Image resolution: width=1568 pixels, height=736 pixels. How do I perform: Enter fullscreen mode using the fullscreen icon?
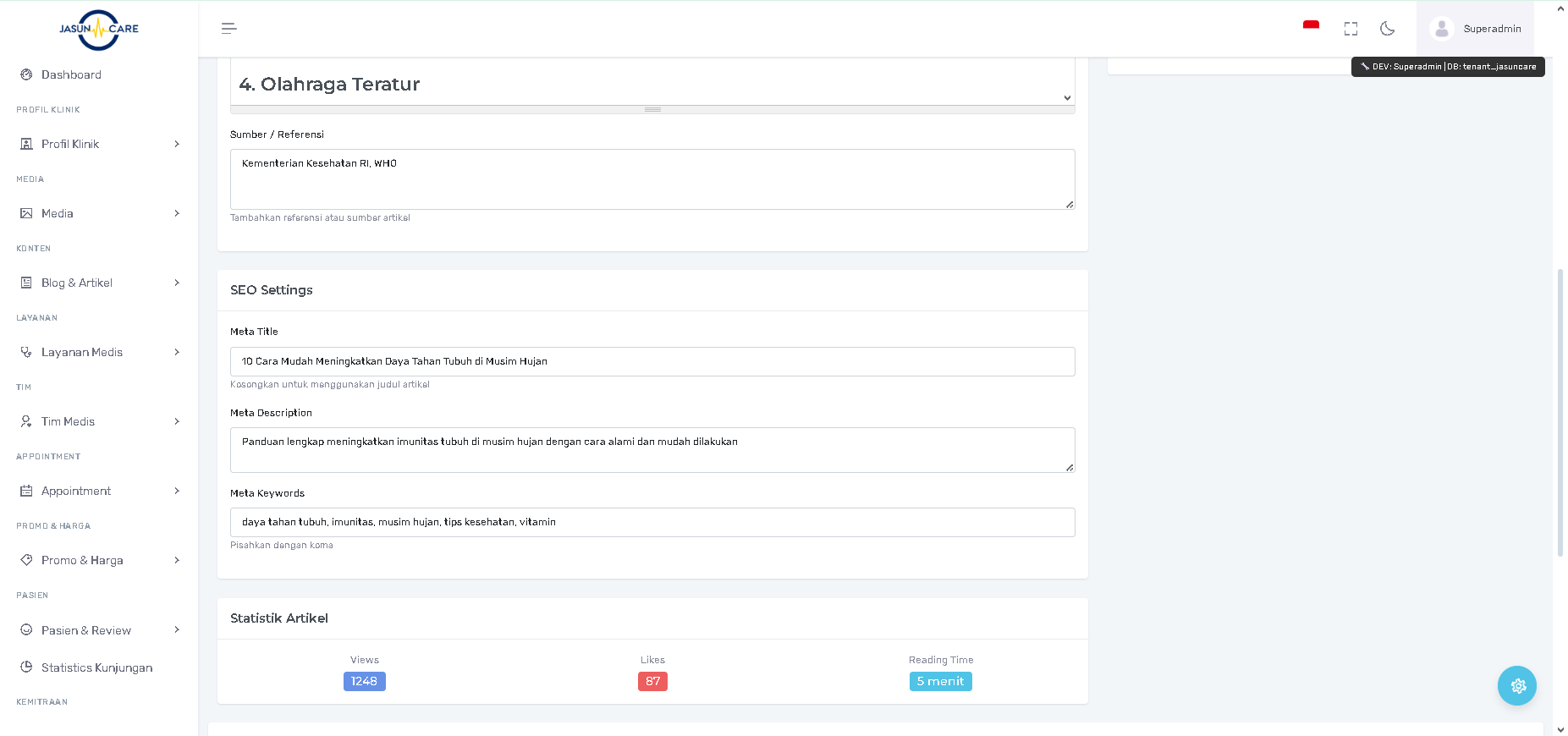tap(1351, 29)
